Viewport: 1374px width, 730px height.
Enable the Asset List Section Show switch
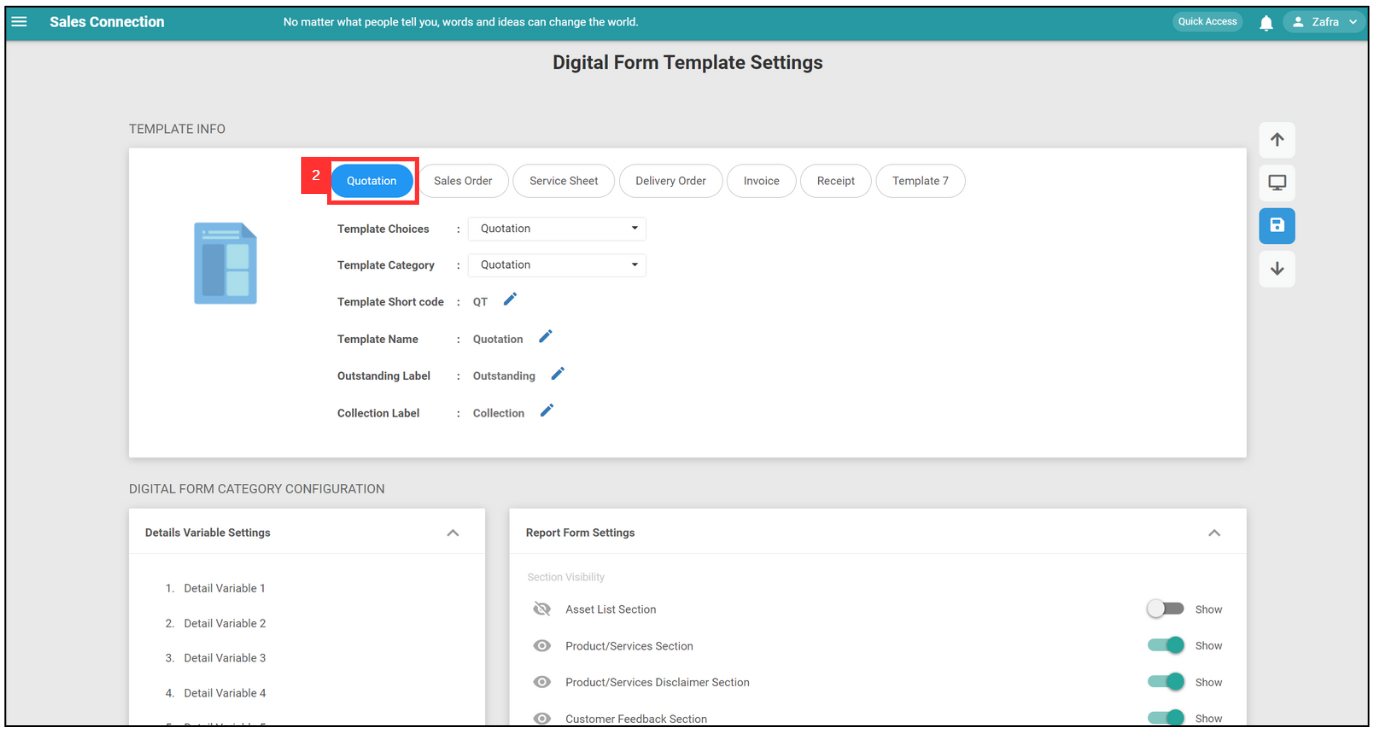click(x=1165, y=609)
